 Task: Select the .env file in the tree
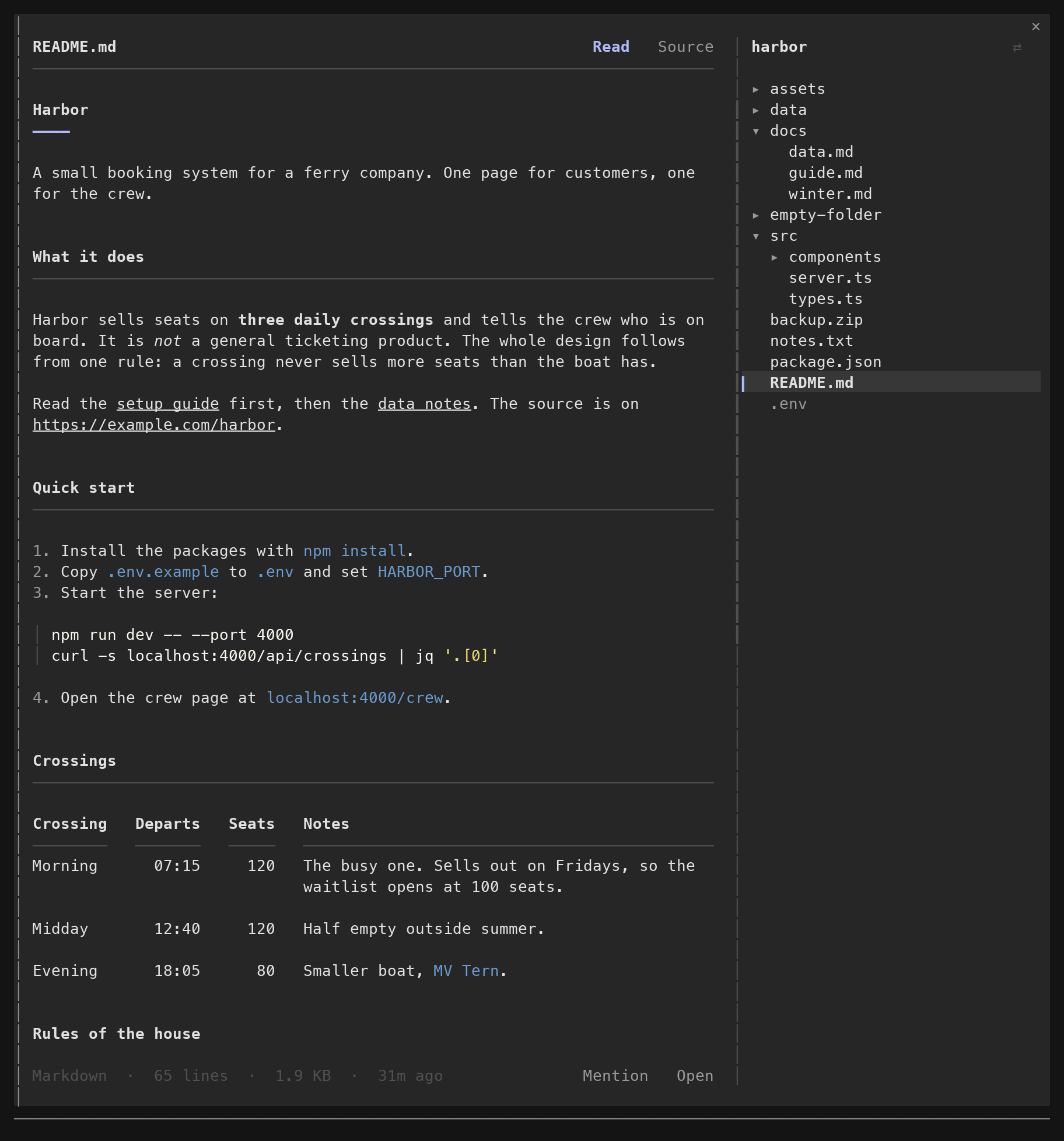click(788, 404)
